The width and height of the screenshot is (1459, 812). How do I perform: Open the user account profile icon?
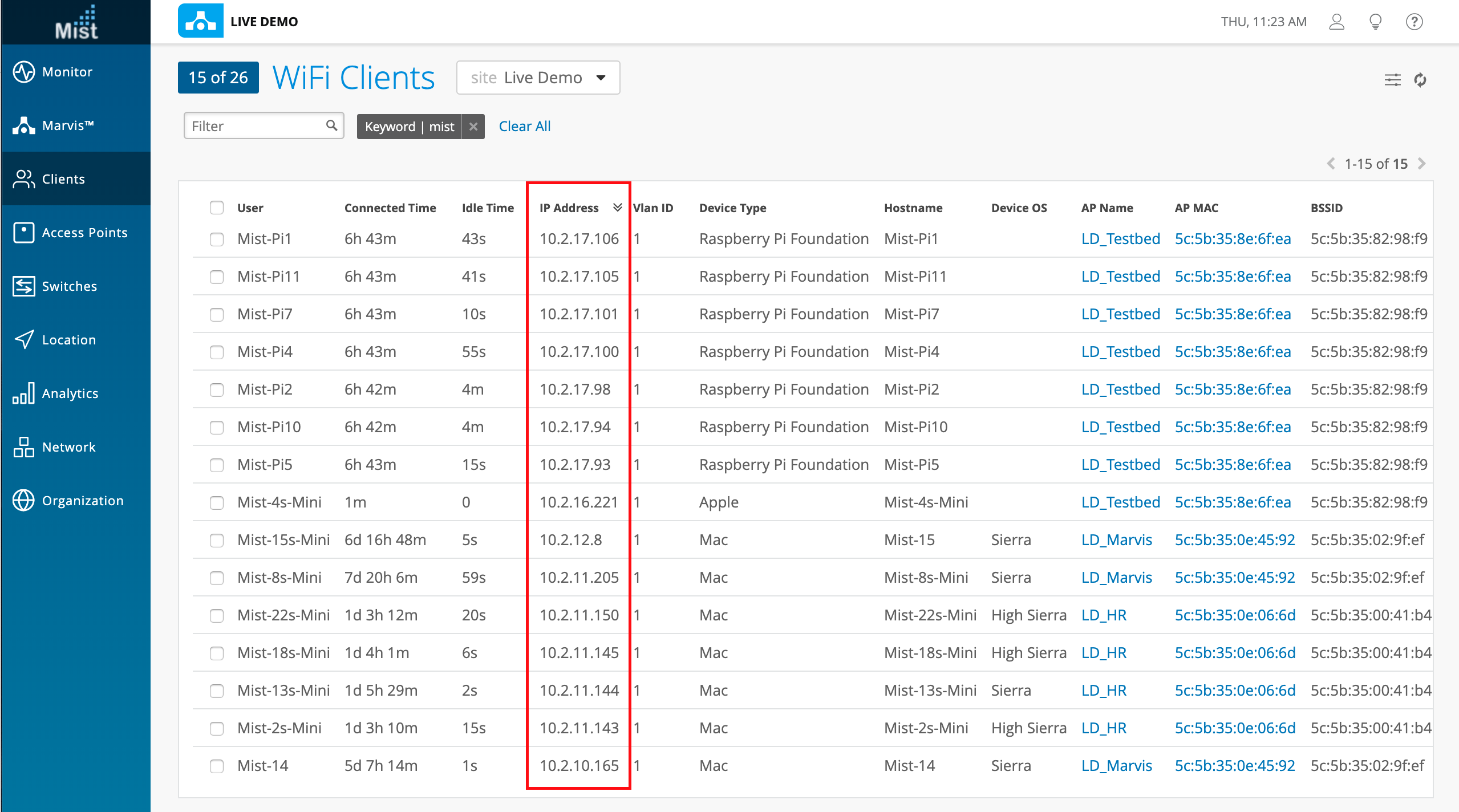pyautogui.click(x=1336, y=22)
